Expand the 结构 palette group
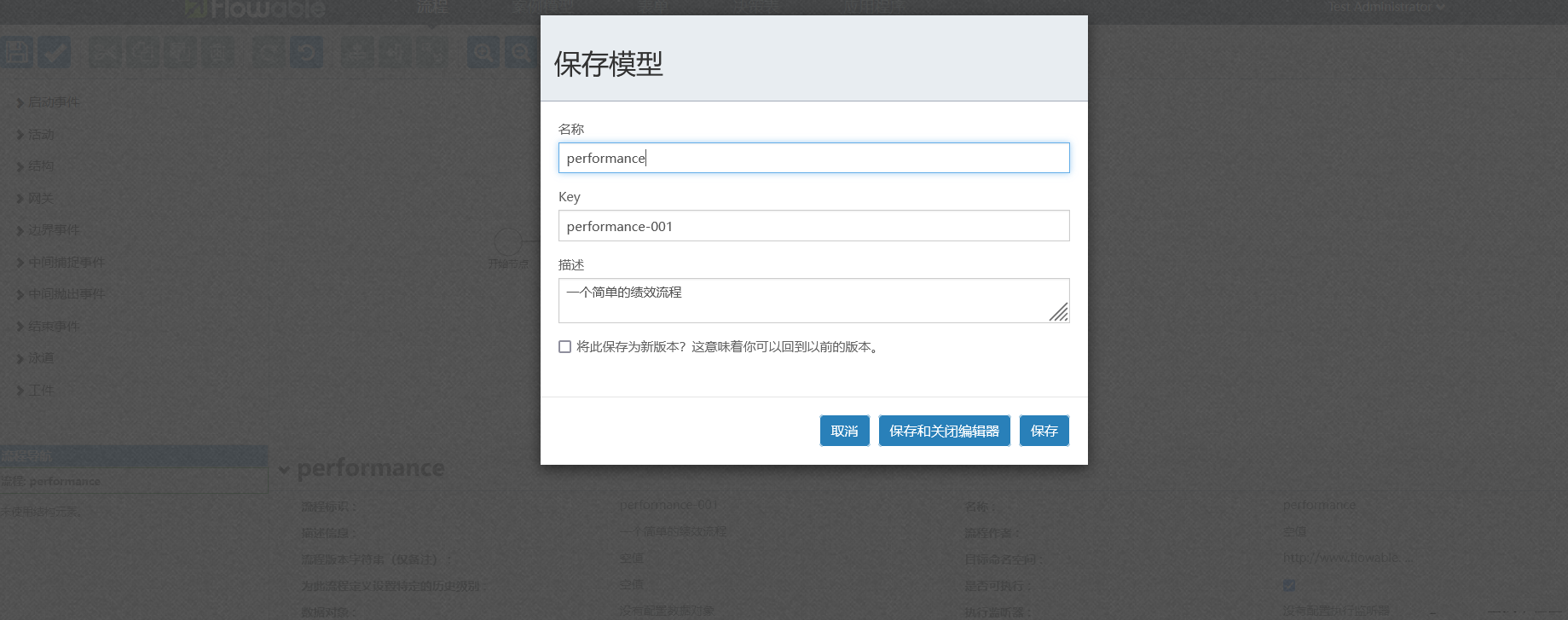 tap(35, 166)
